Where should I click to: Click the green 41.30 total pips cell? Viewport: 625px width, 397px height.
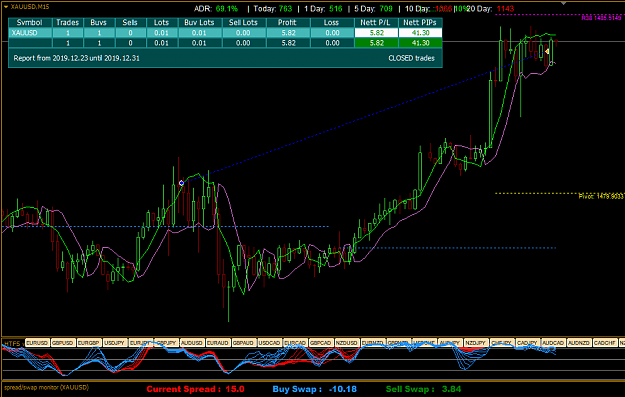pyautogui.click(x=420, y=43)
